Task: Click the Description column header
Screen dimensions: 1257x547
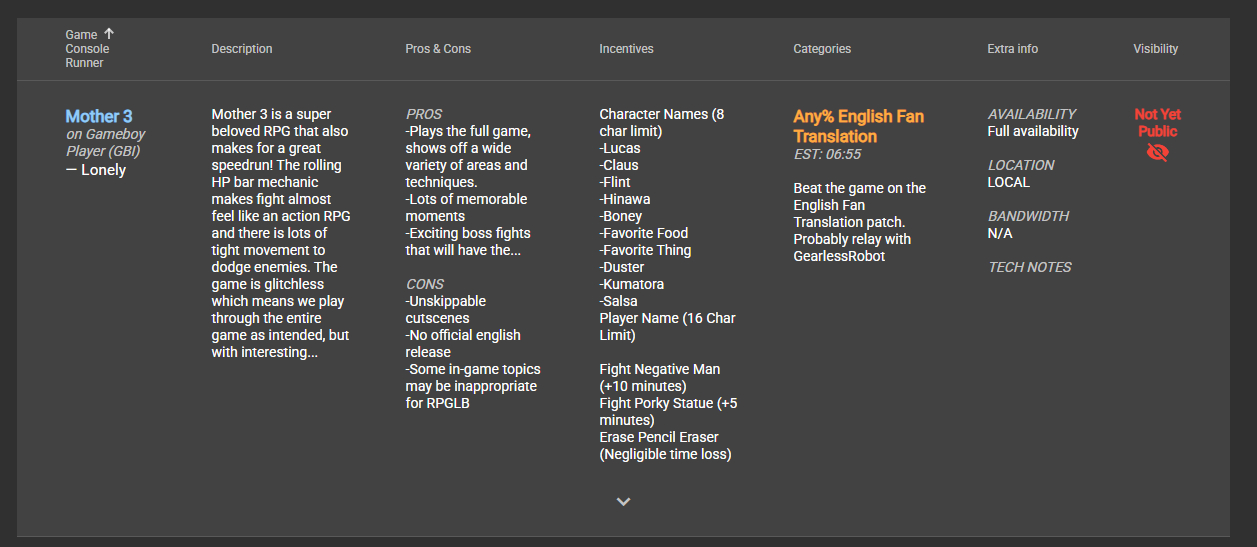Action: coord(241,49)
